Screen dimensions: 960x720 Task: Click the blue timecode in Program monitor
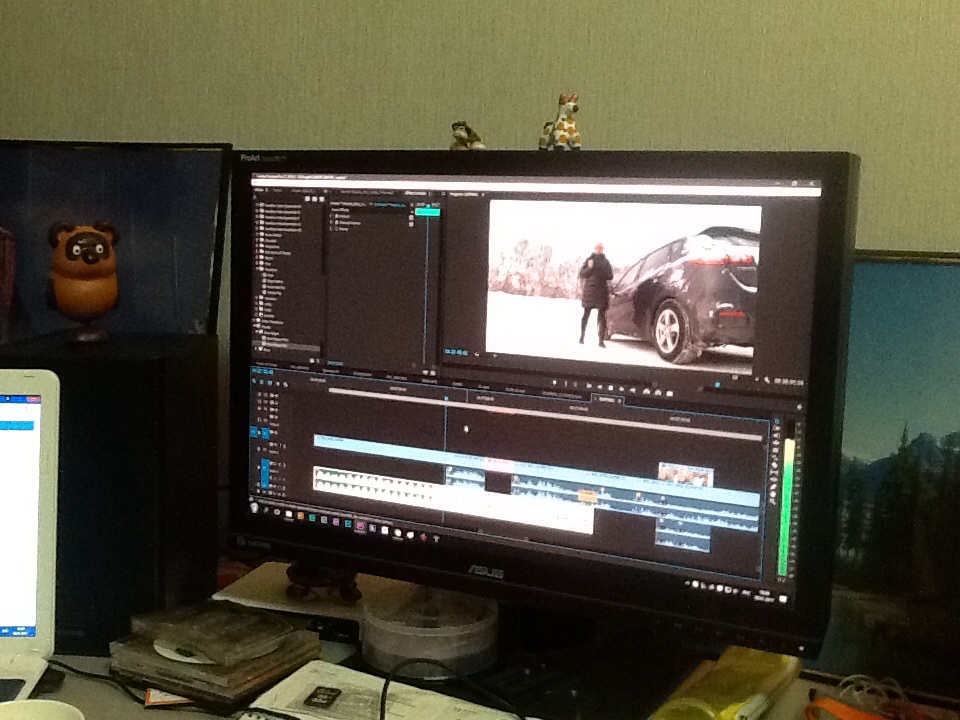[x=457, y=353]
